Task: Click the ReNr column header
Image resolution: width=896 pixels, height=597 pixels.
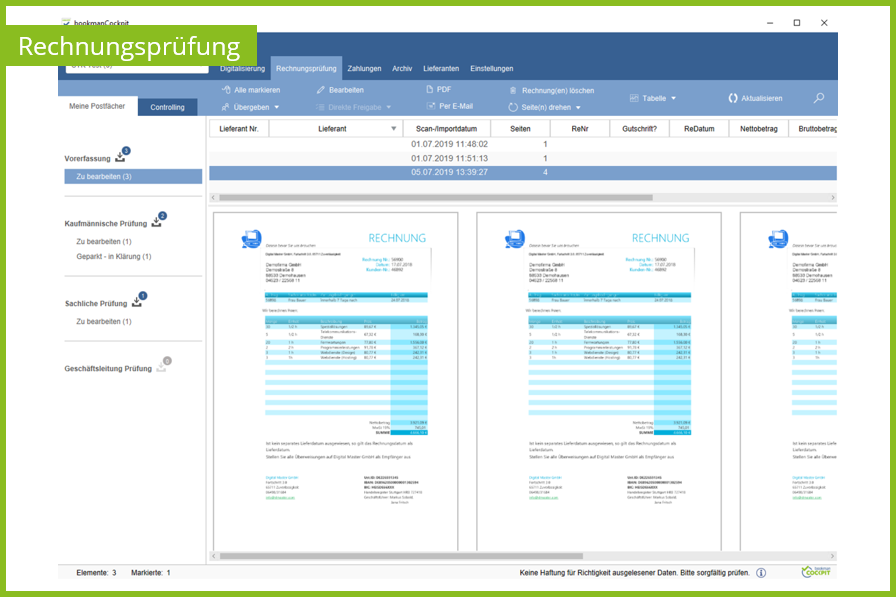Action: (x=579, y=129)
